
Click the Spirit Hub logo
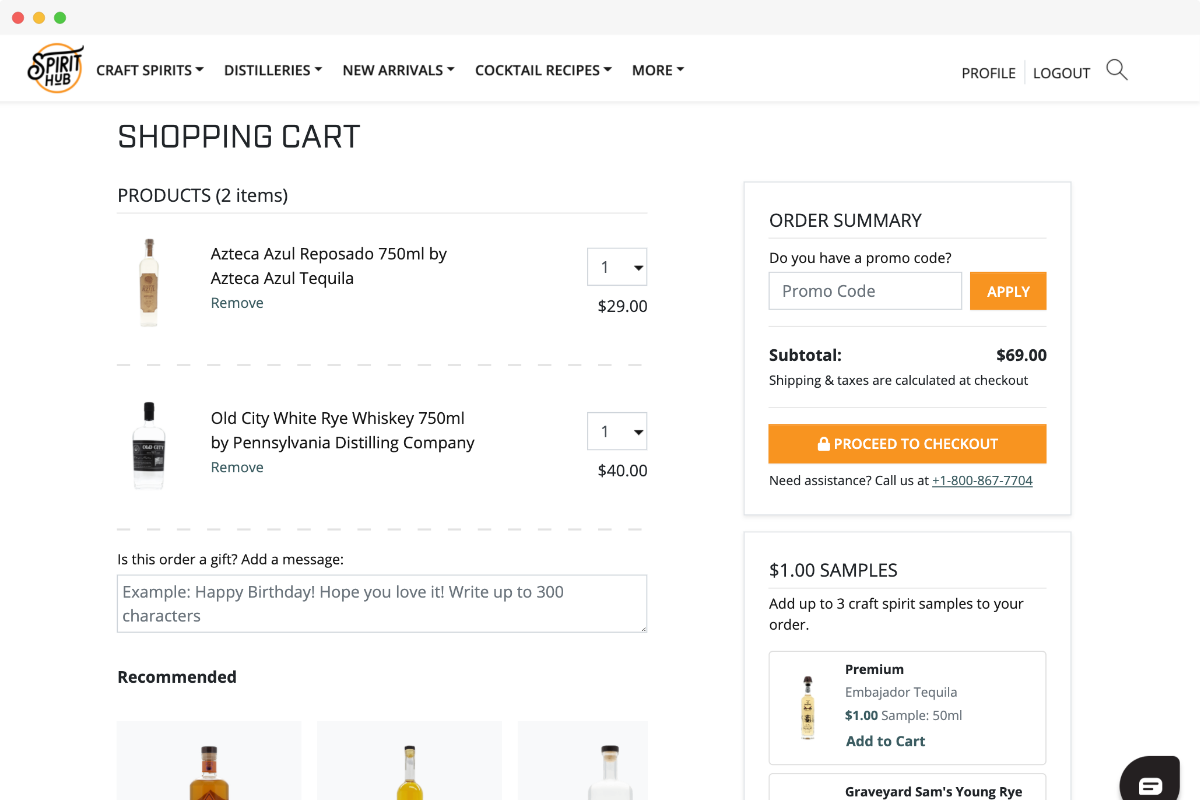point(55,69)
